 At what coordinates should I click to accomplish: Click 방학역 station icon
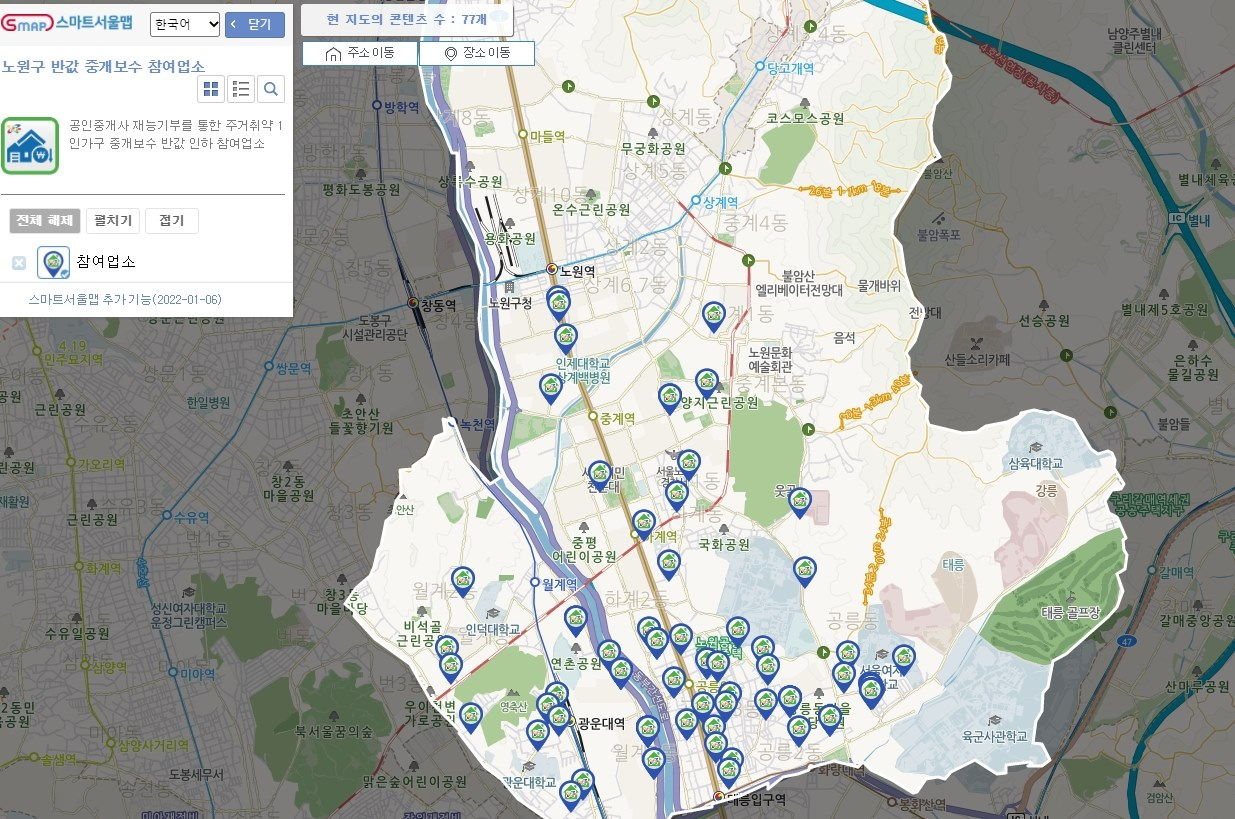click(377, 105)
